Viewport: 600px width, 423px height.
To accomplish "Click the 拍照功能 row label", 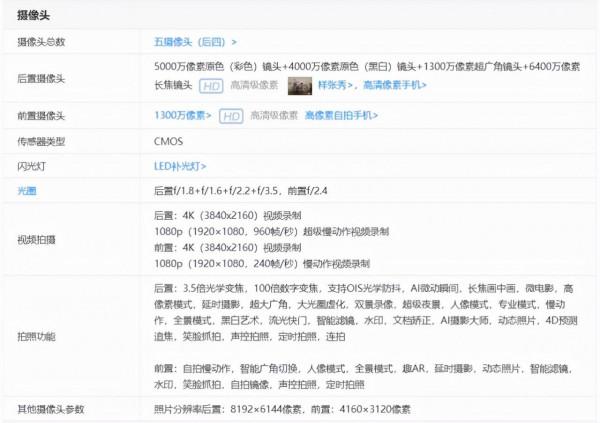I will pyautogui.click(x=36, y=335).
